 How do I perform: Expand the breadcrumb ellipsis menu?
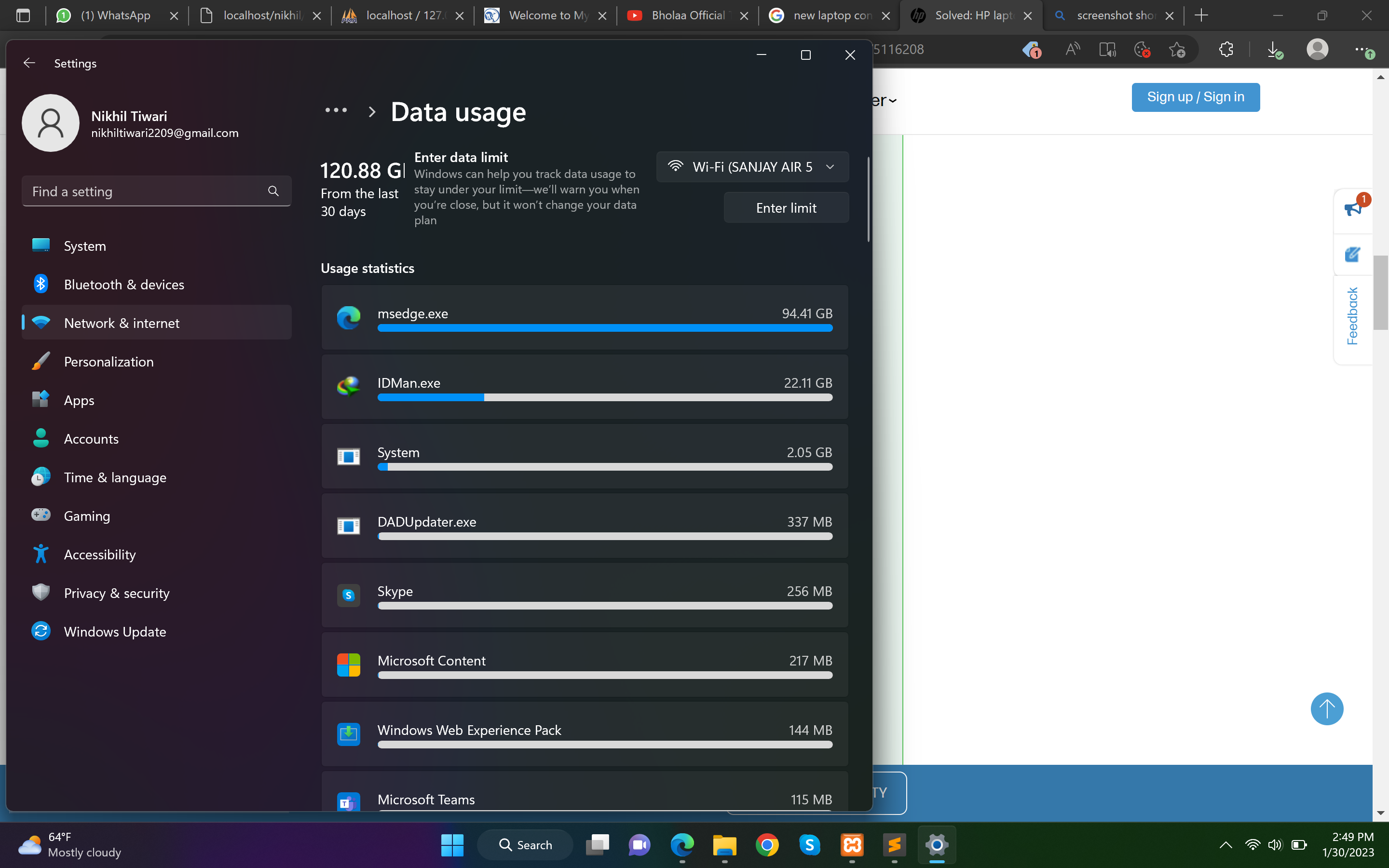[x=336, y=110]
